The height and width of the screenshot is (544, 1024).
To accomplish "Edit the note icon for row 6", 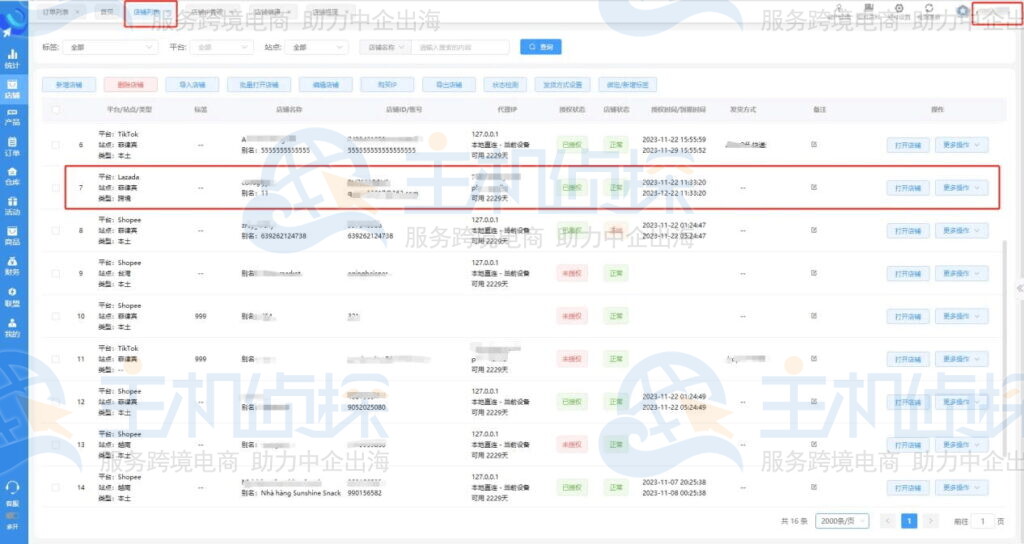I will [814, 144].
